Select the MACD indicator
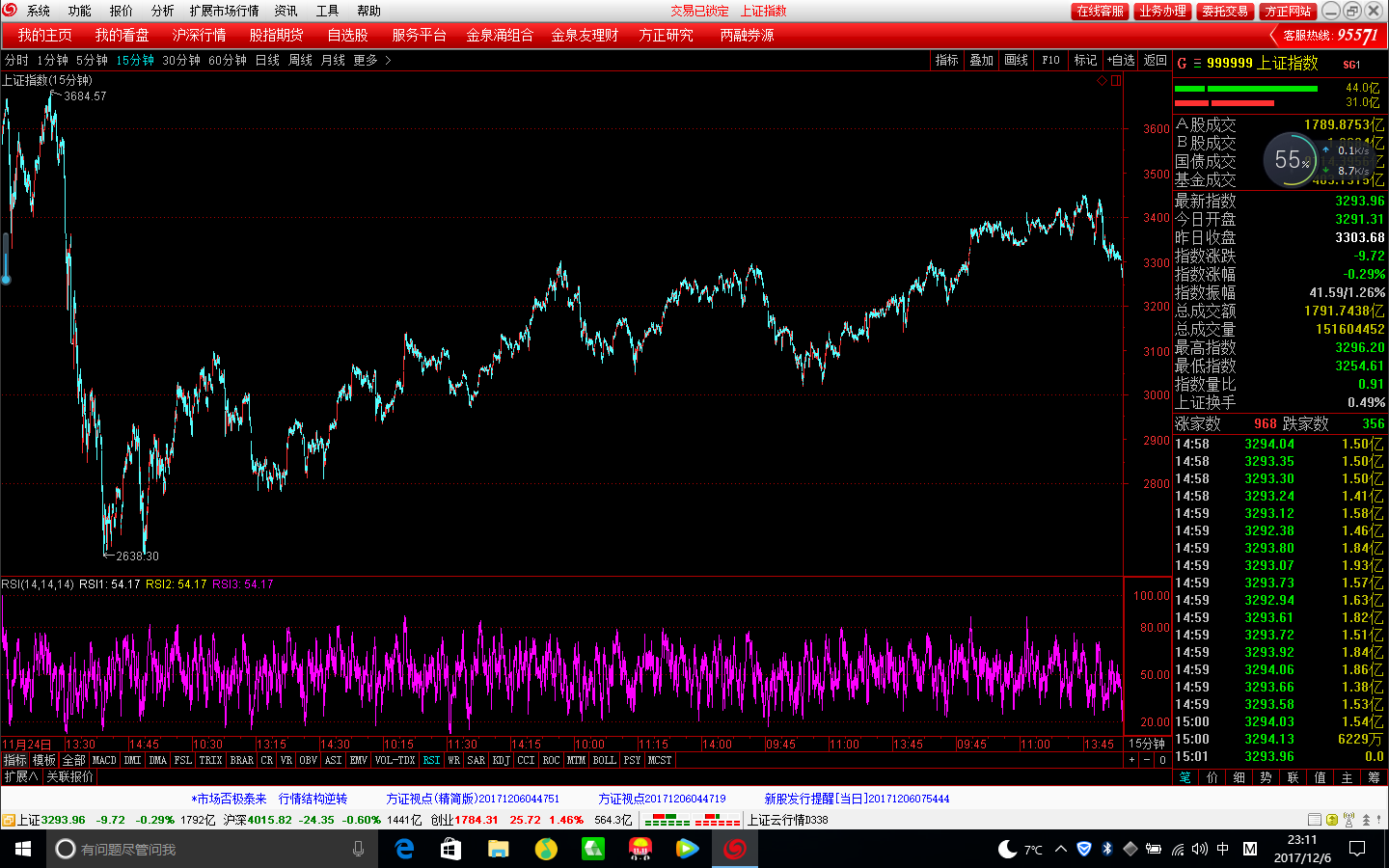 (104, 760)
